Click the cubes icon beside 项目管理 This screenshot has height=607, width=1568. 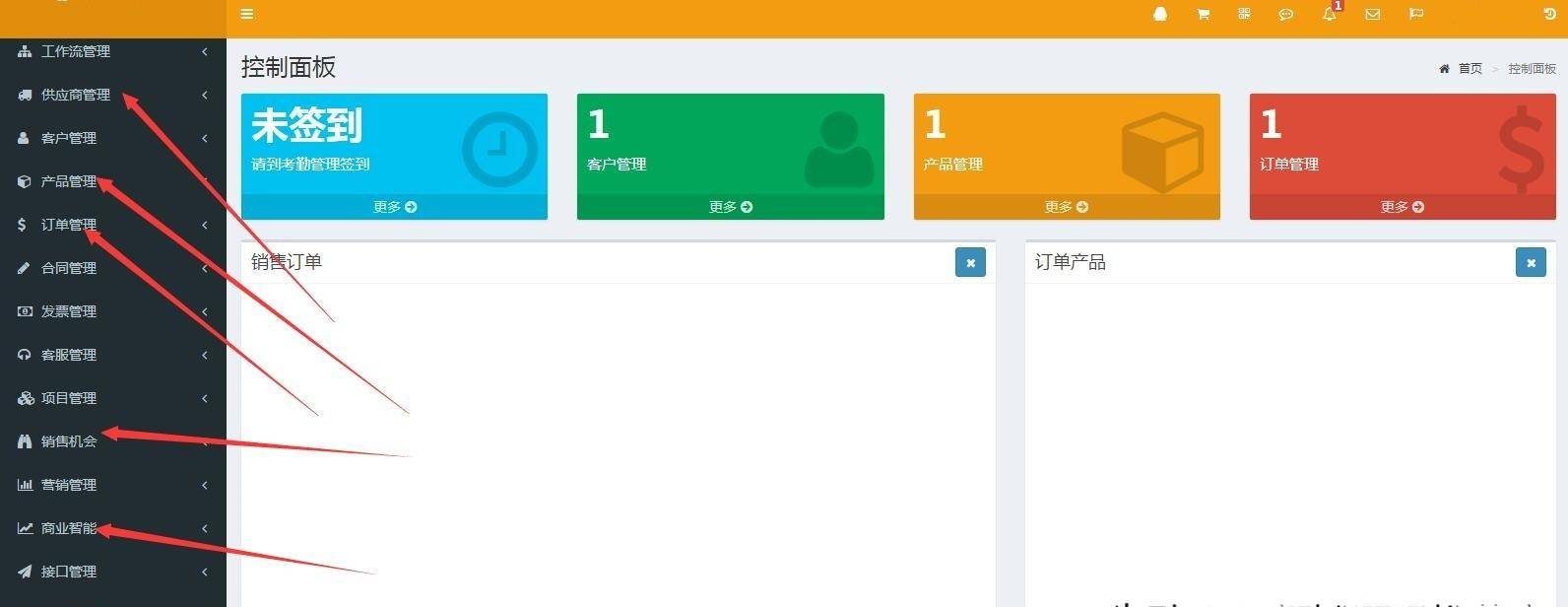[x=26, y=398]
